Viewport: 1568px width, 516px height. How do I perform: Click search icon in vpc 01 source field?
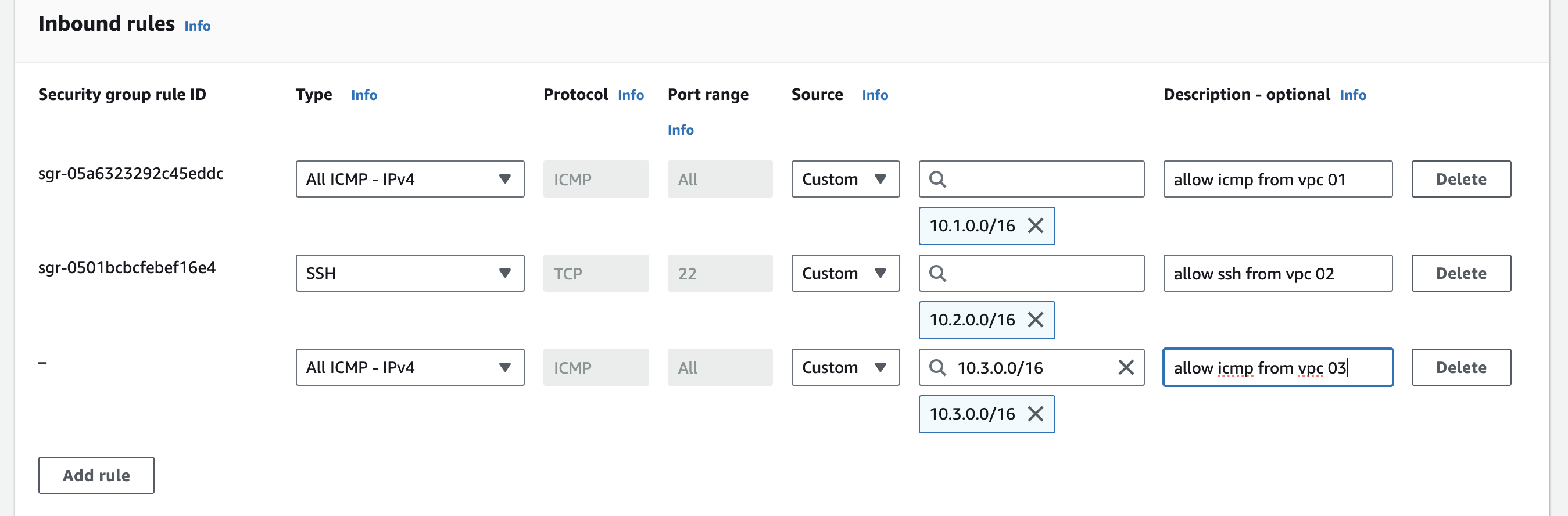click(937, 180)
